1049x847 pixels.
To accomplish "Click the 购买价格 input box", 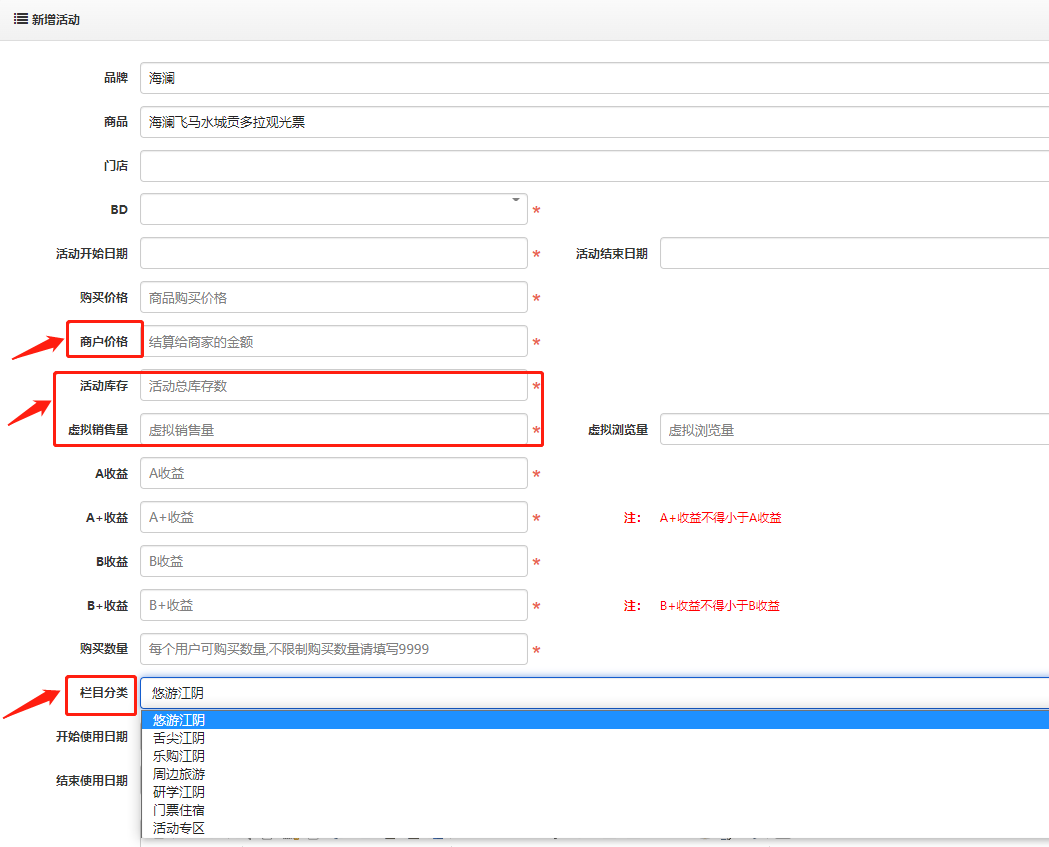I will 333,298.
